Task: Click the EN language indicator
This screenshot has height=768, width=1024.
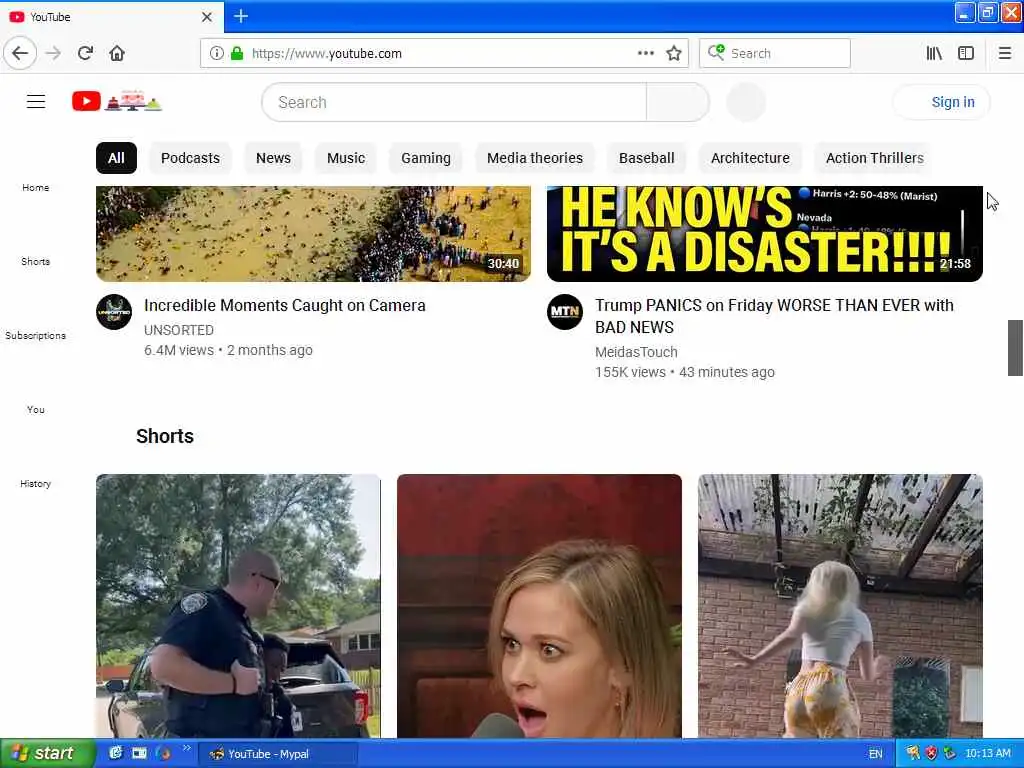Action: (x=875, y=754)
